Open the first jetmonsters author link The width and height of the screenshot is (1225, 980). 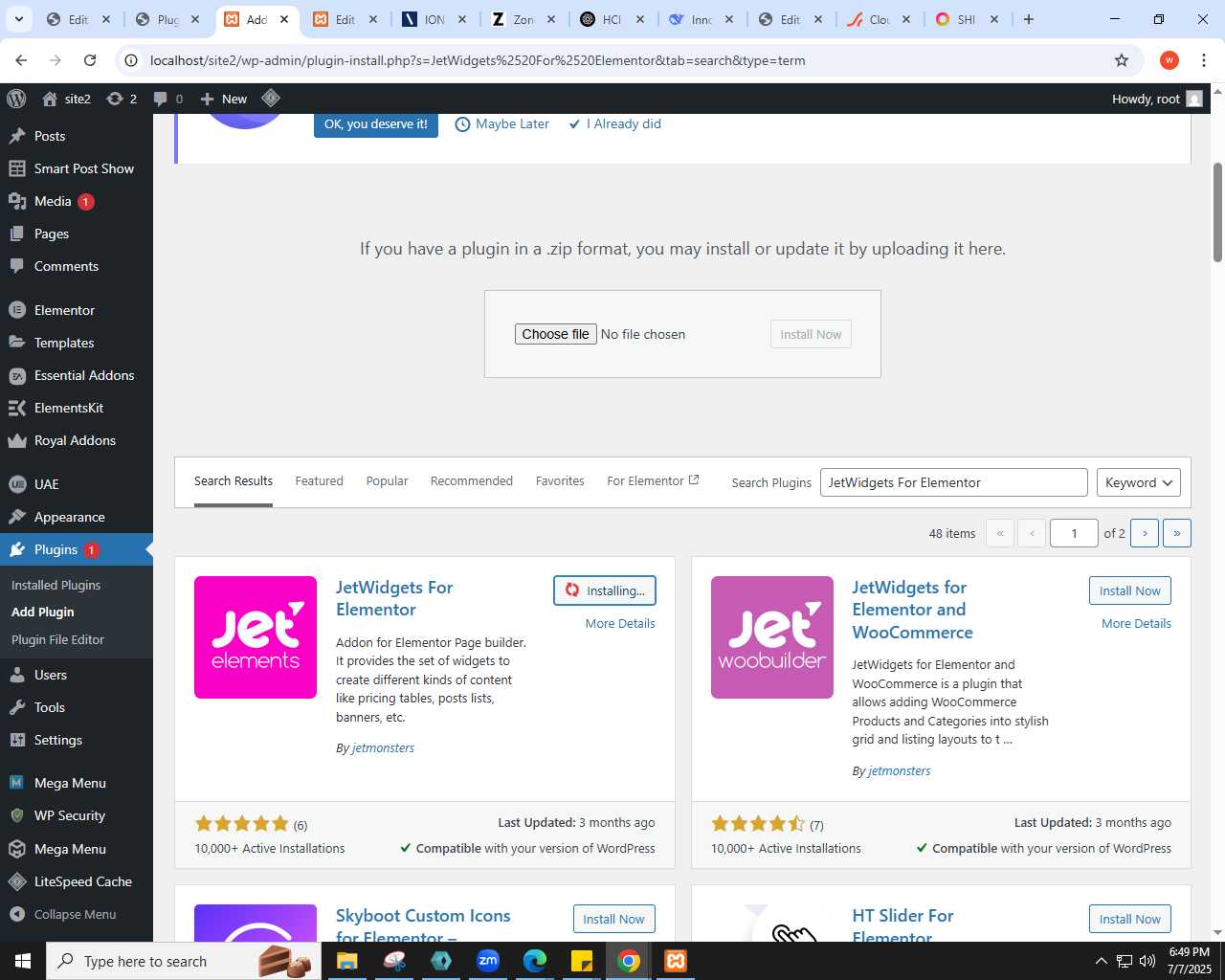pyautogui.click(x=383, y=748)
